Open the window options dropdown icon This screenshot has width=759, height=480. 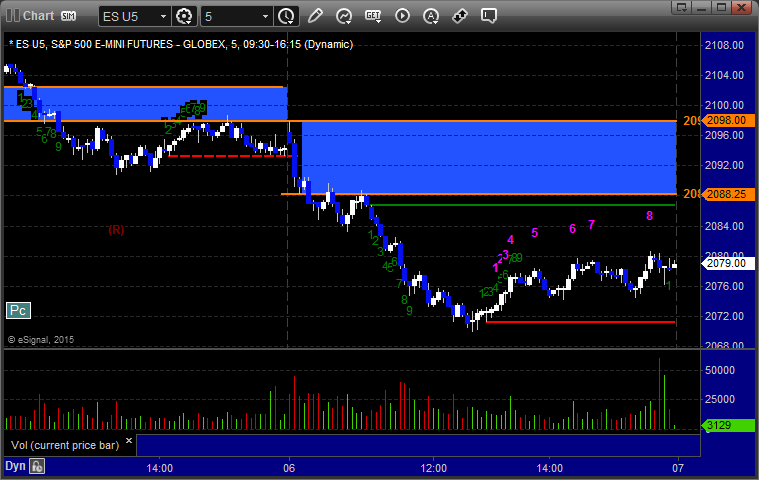[682, 7]
